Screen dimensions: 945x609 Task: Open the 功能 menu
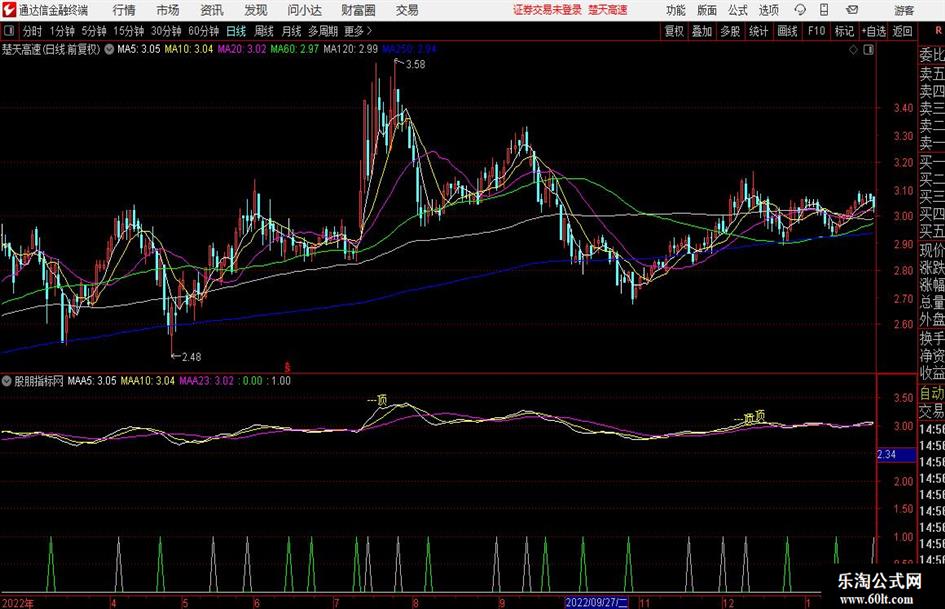coord(676,10)
